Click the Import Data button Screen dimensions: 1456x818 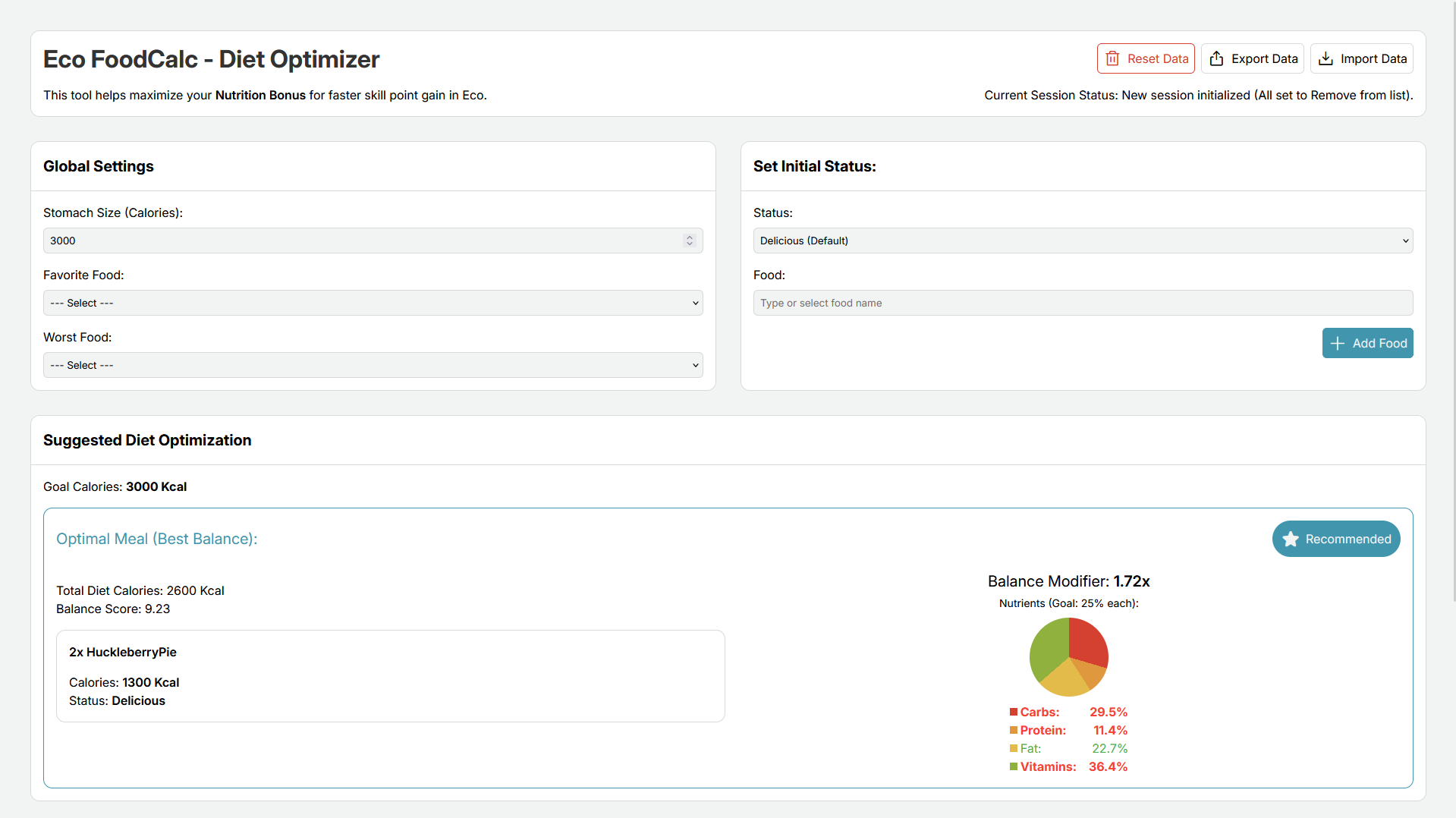(1361, 58)
